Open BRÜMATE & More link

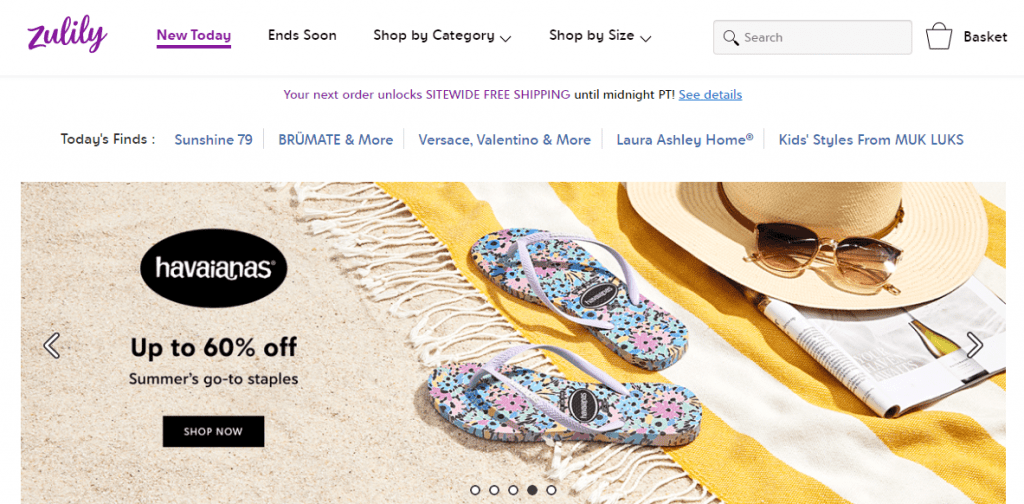335,140
